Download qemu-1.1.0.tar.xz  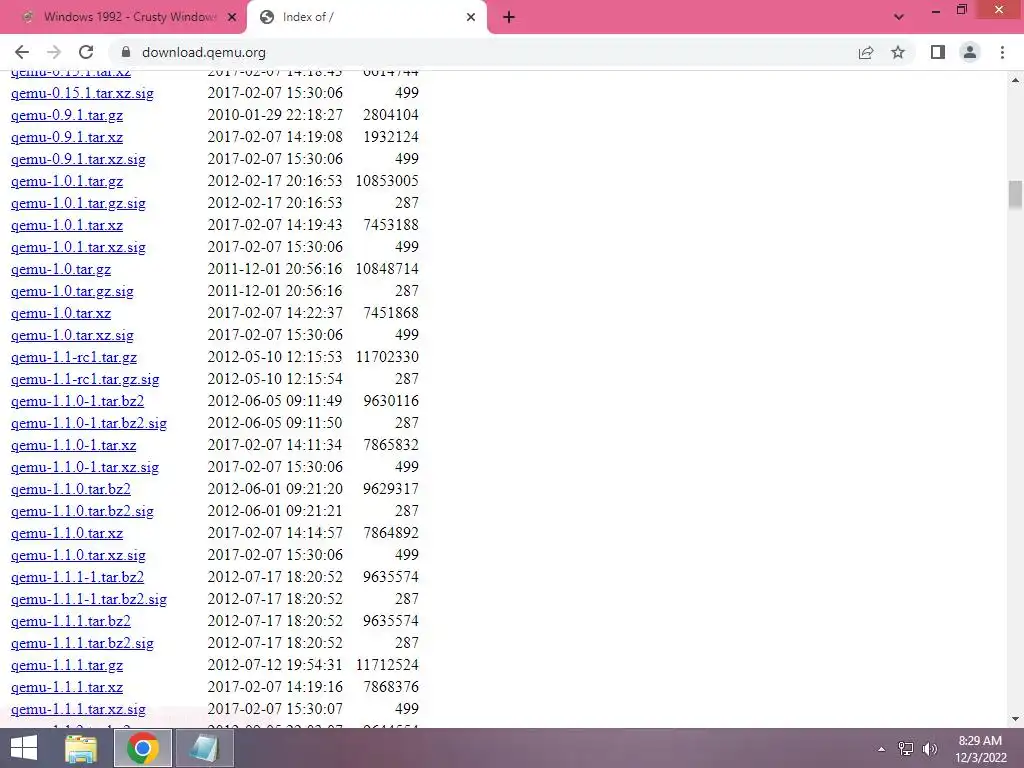pos(67,534)
